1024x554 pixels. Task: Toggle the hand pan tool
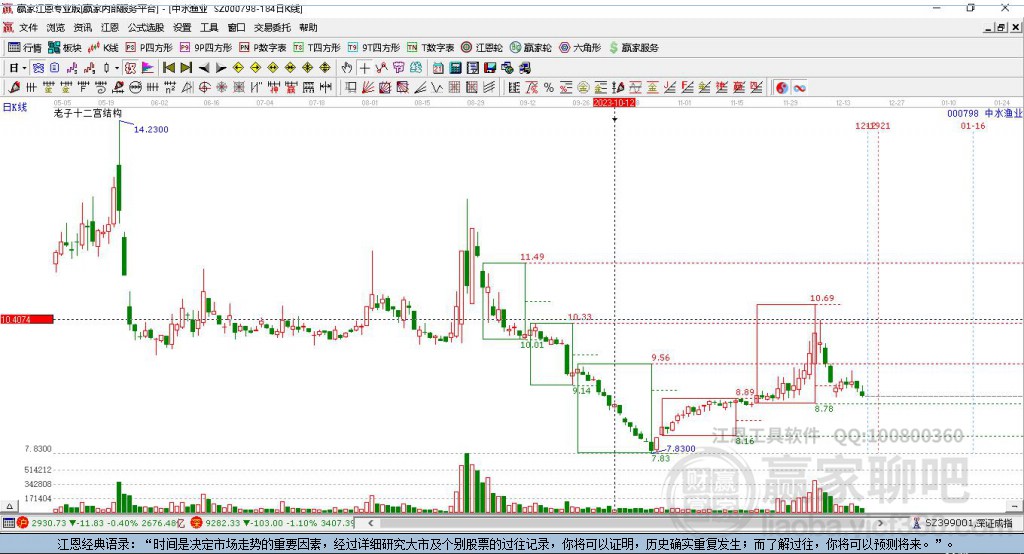point(347,67)
